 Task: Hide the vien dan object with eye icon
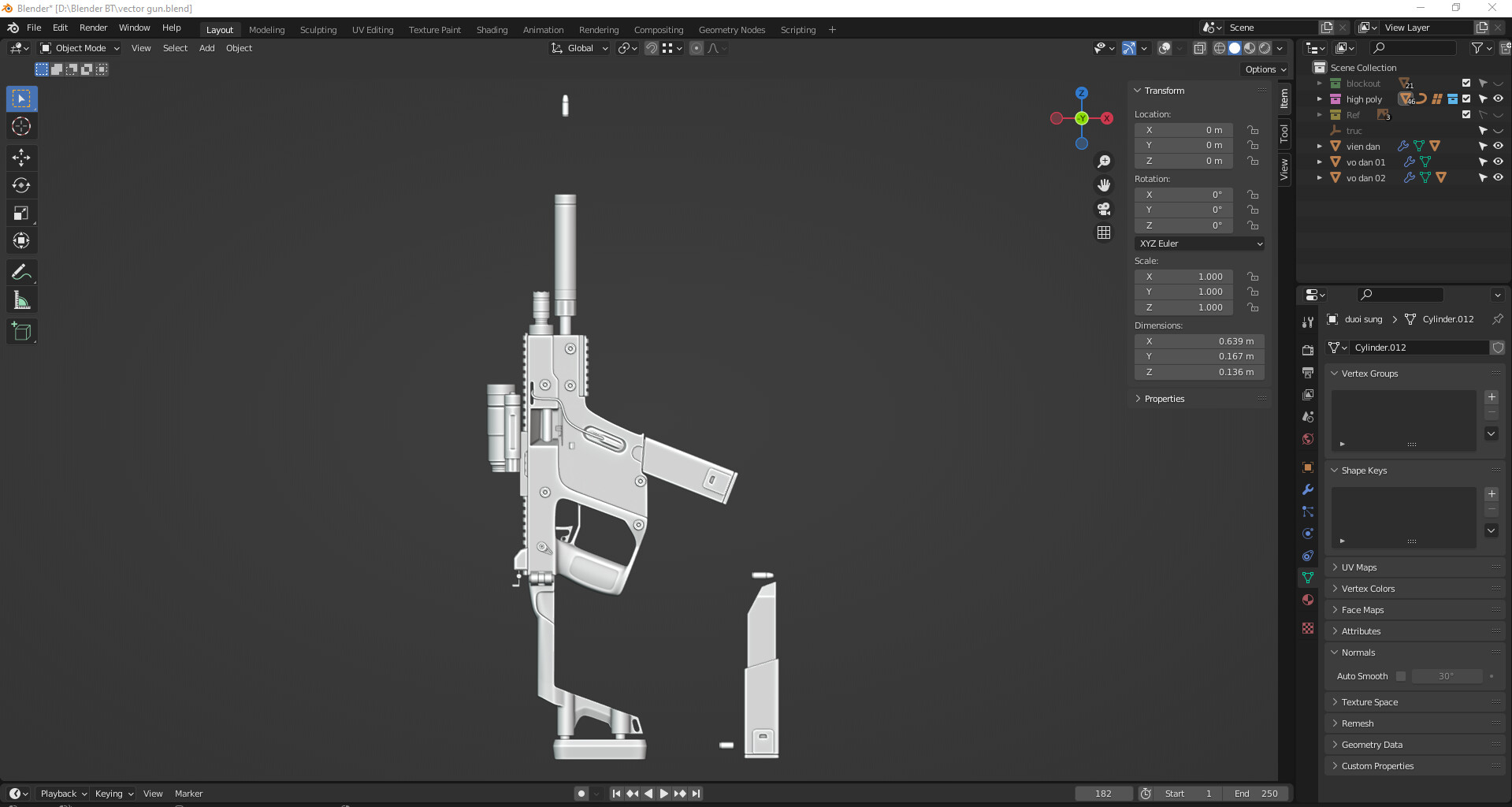tap(1498, 146)
